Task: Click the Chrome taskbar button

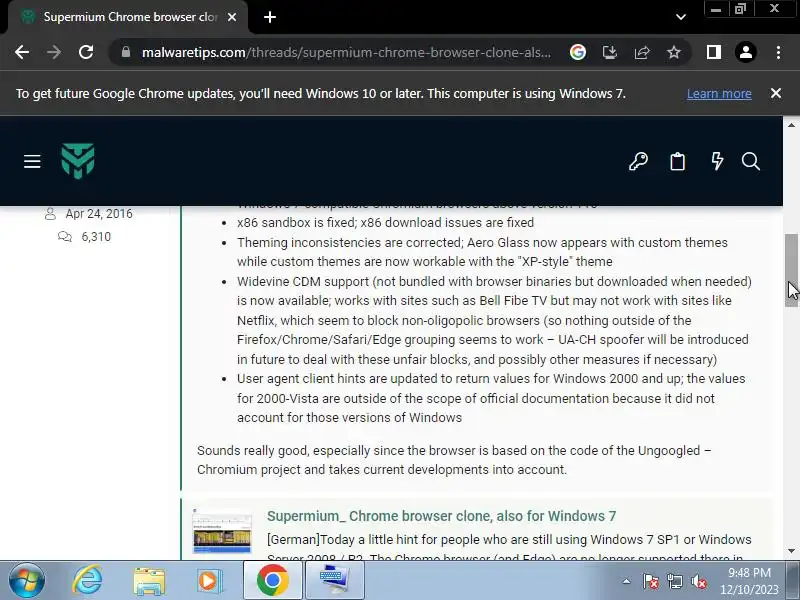Action: (272, 580)
